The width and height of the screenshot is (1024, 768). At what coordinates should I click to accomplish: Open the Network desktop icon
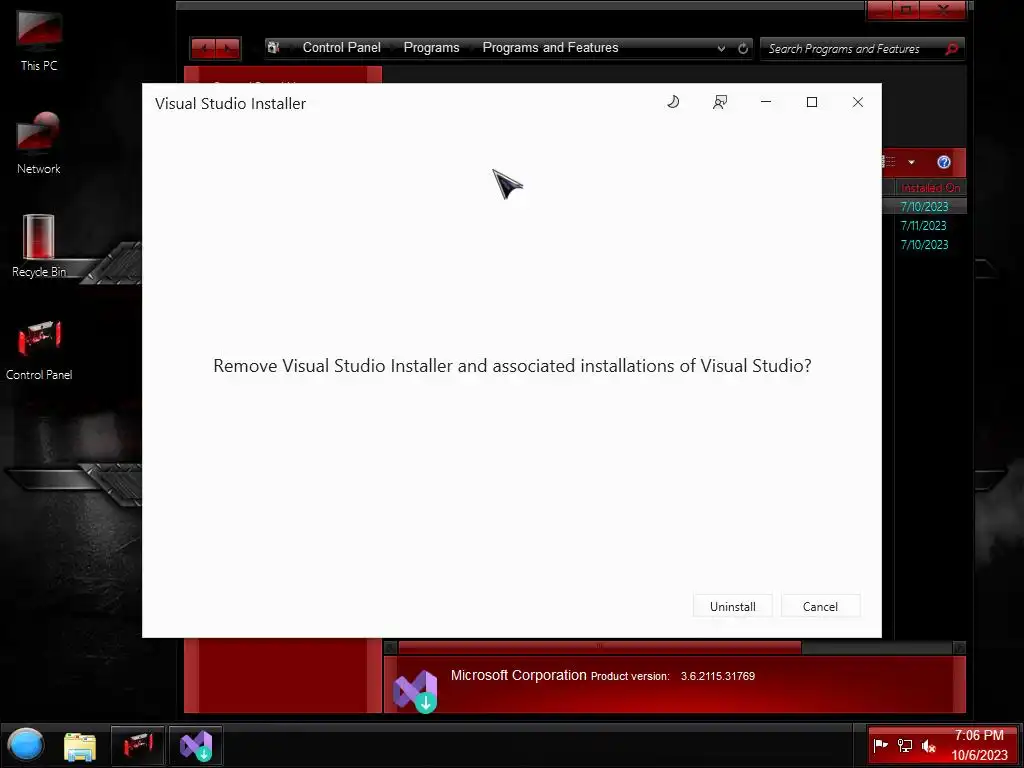pos(39,142)
